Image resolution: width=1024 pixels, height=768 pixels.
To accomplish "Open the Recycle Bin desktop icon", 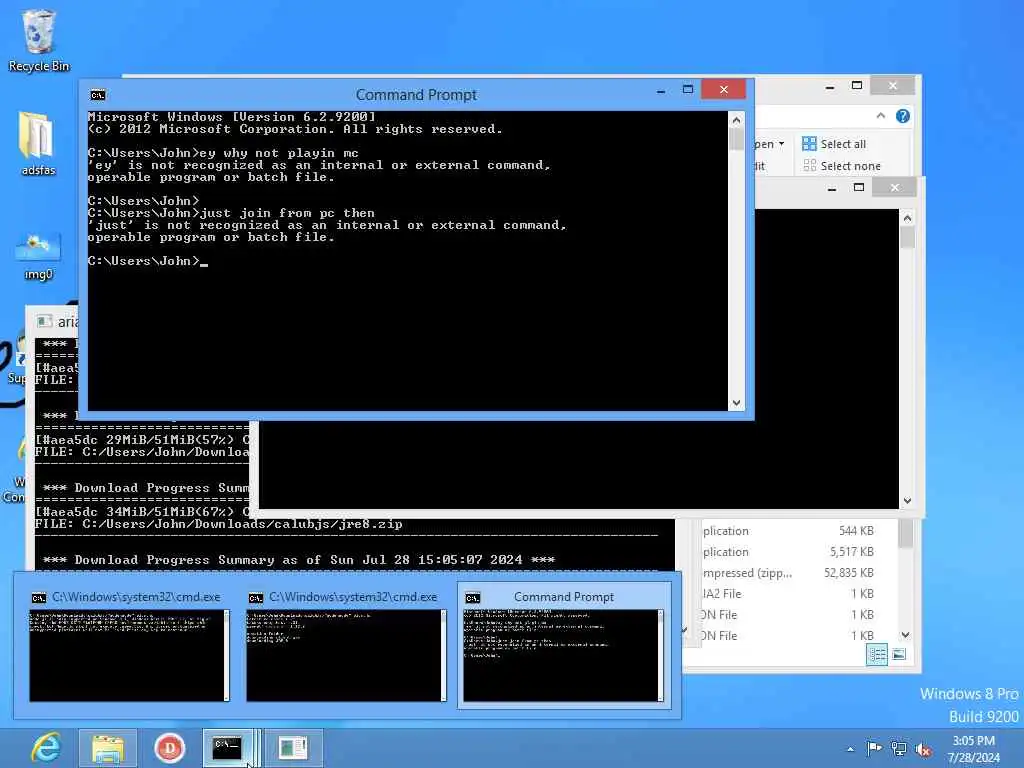I will [39, 39].
